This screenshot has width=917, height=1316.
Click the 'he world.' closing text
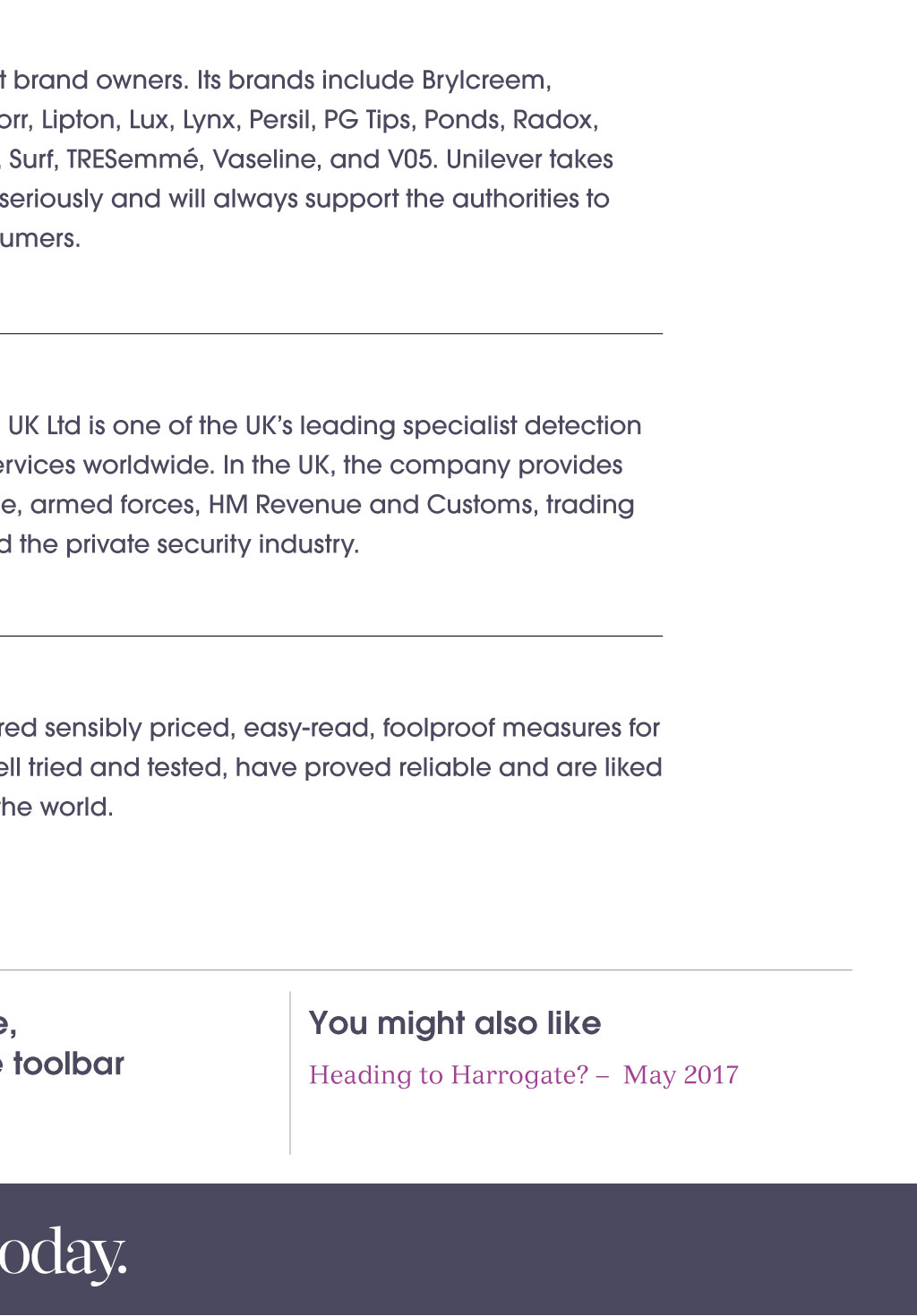[x=56, y=807]
